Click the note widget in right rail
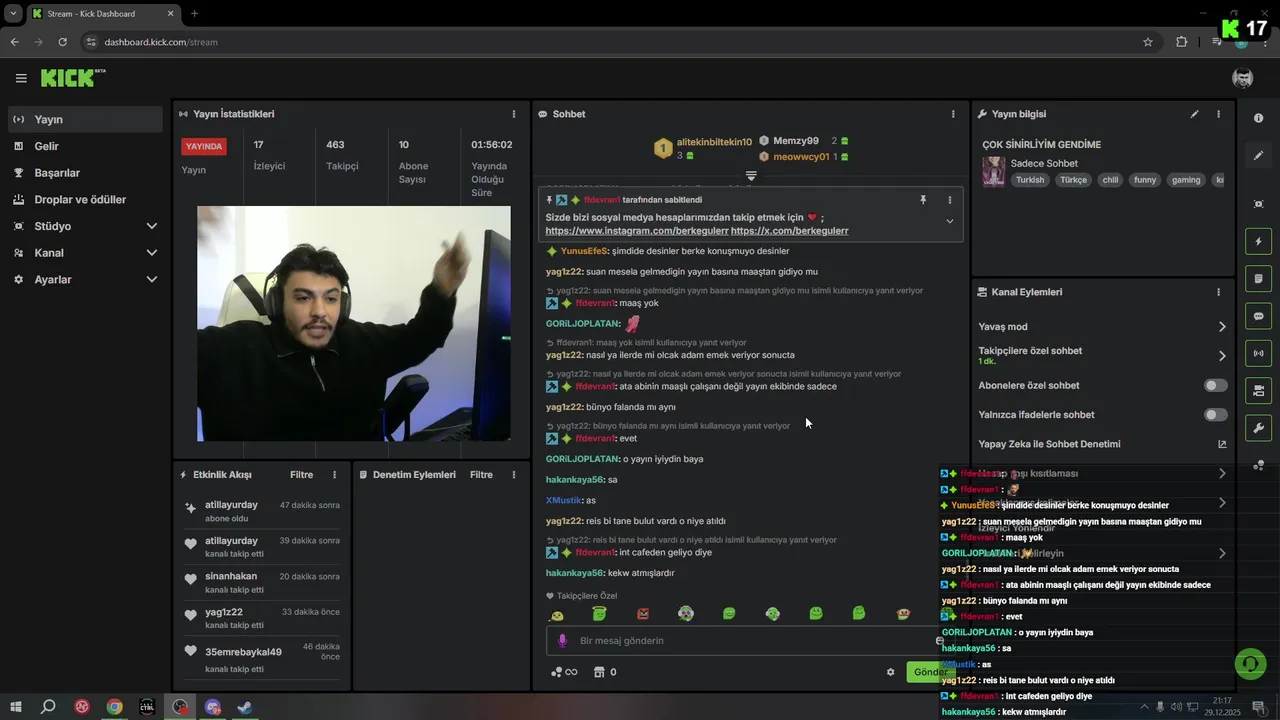This screenshot has width=1280, height=720. [x=1258, y=279]
